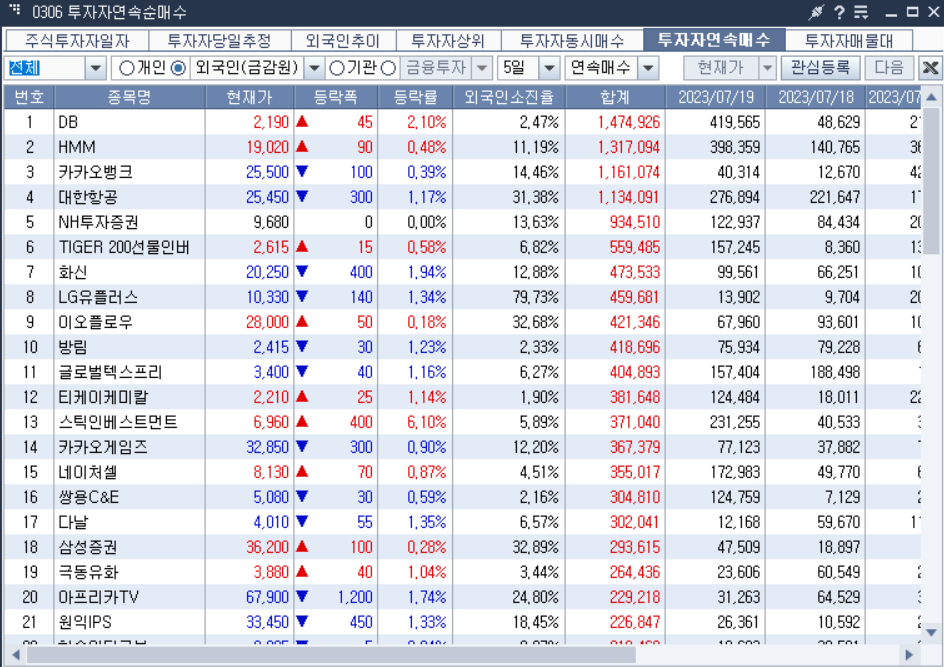The image size is (944, 667).
Task: Click the 번호 column header
Action: pos(29,97)
